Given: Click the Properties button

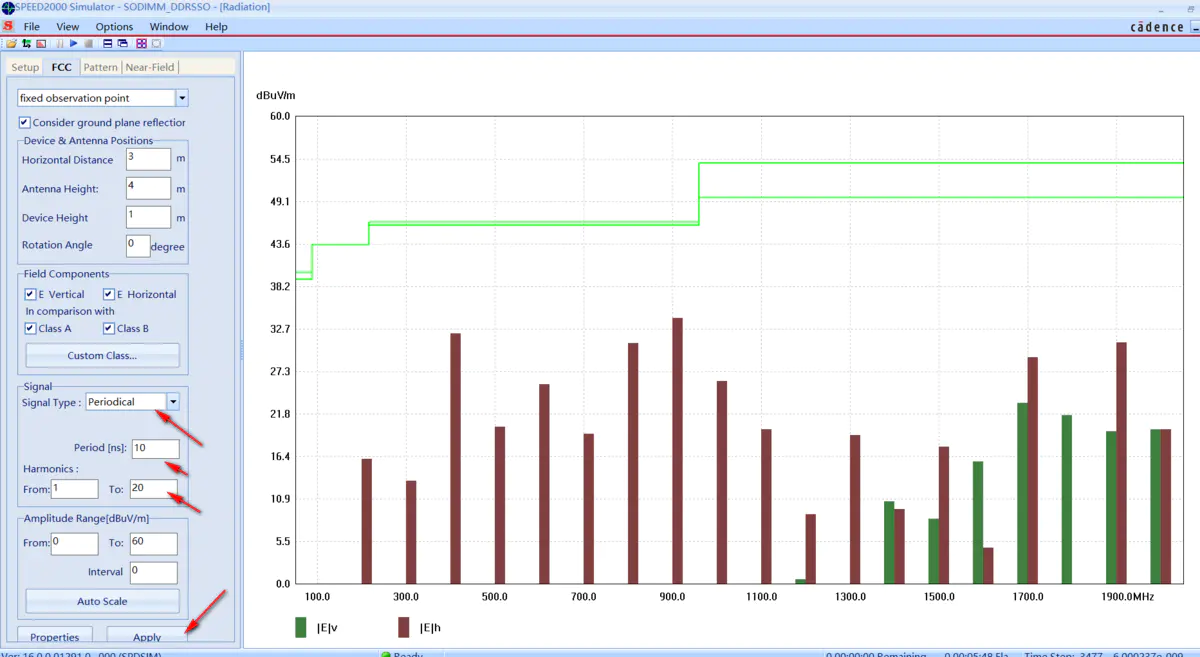Looking at the screenshot, I should 55,637.
